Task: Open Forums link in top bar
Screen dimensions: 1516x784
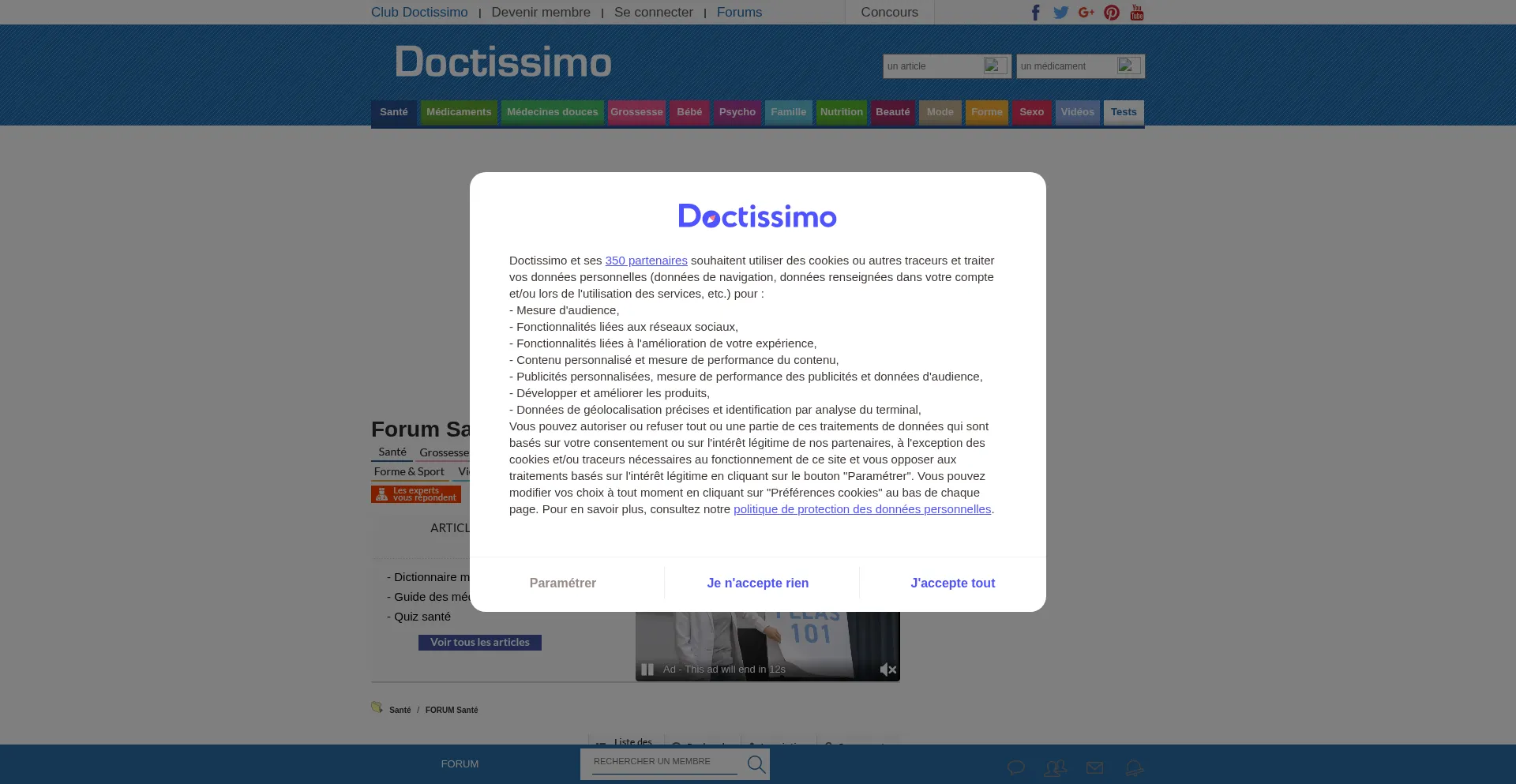Action: (x=739, y=13)
